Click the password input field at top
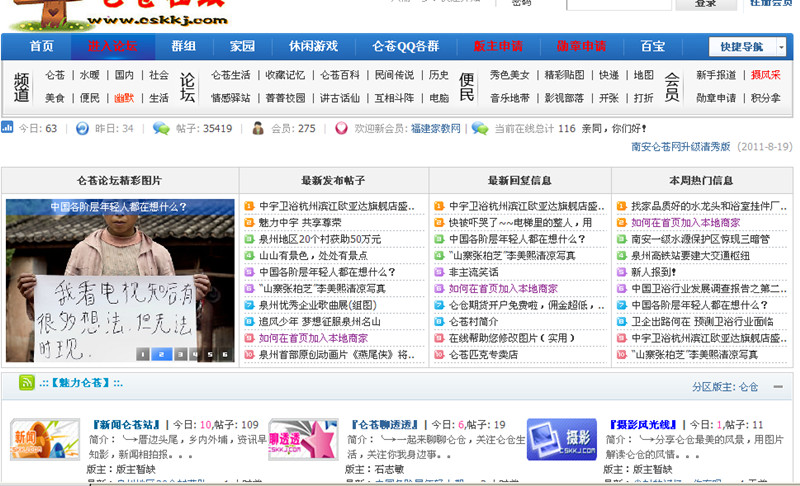 619,4
